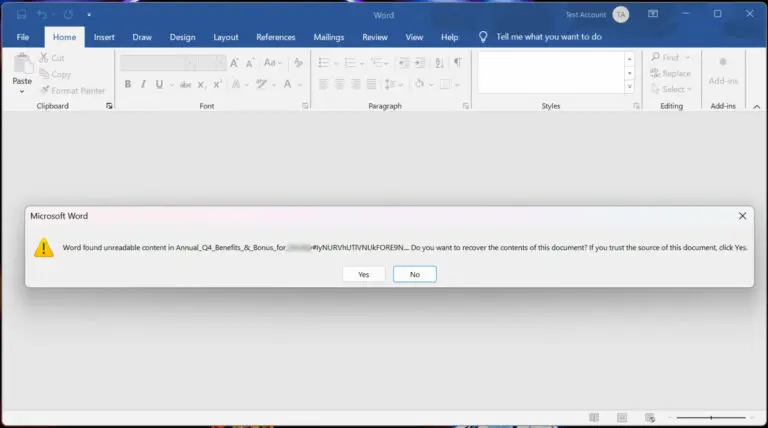The image size is (768, 428).
Task: Close the Microsoft Word warning dialog
Action: coord(742,215)
